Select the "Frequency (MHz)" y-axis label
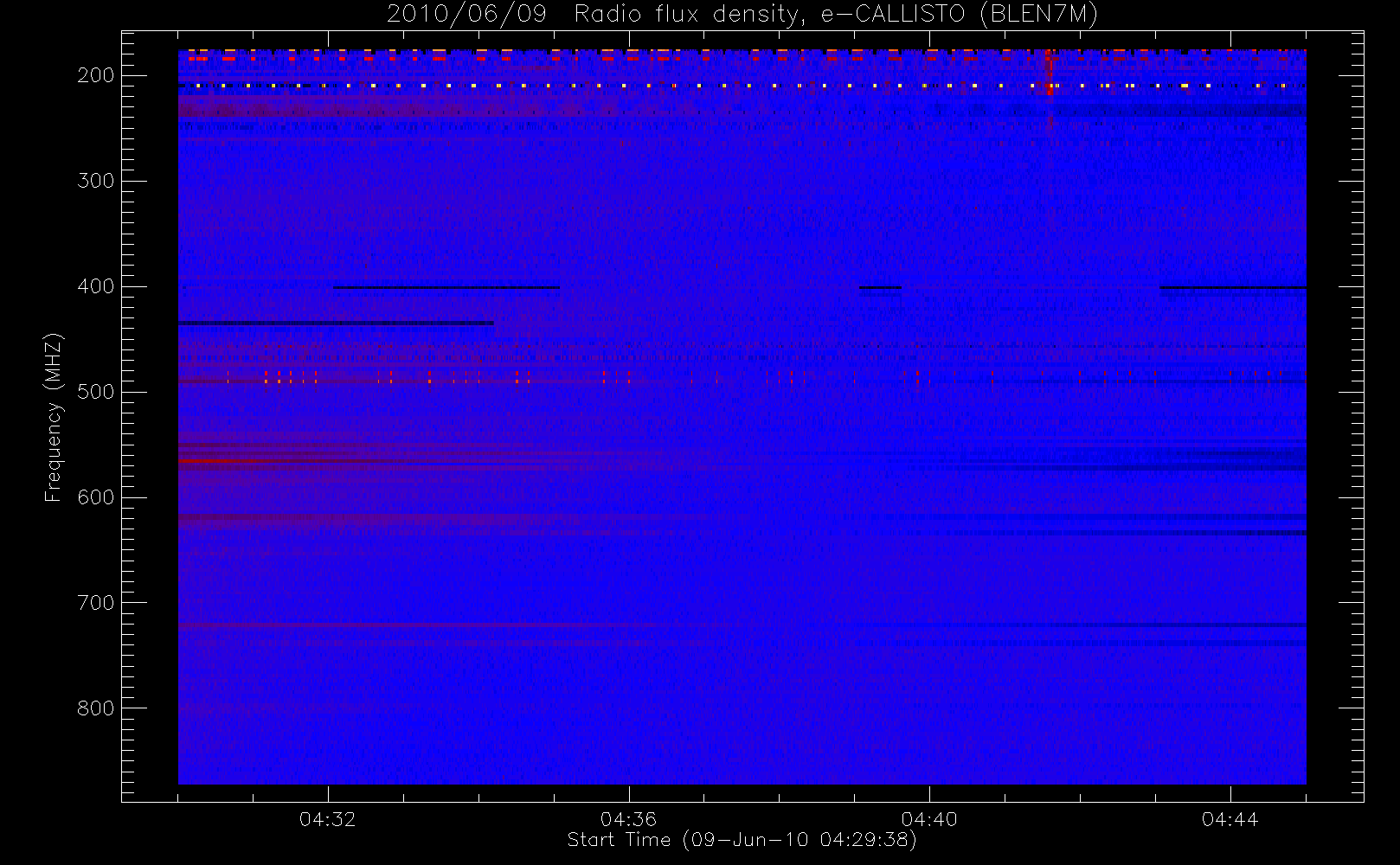The image size is (1400, 865). [54, 417]
